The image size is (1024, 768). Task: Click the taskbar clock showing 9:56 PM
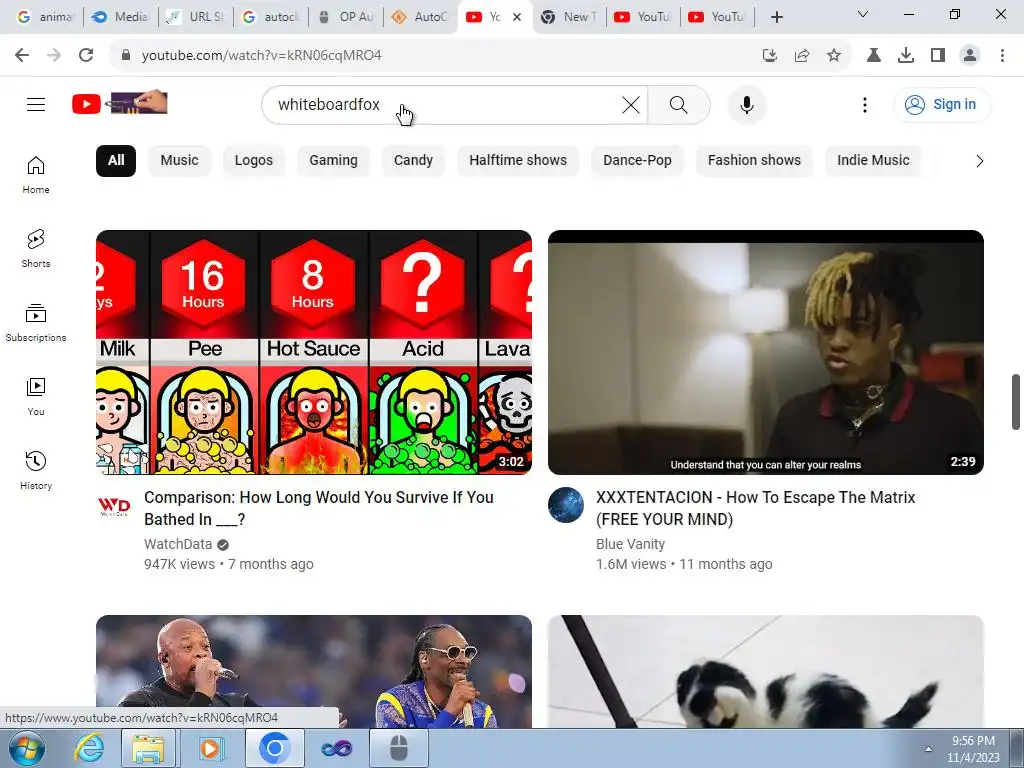tap(973, 749)
